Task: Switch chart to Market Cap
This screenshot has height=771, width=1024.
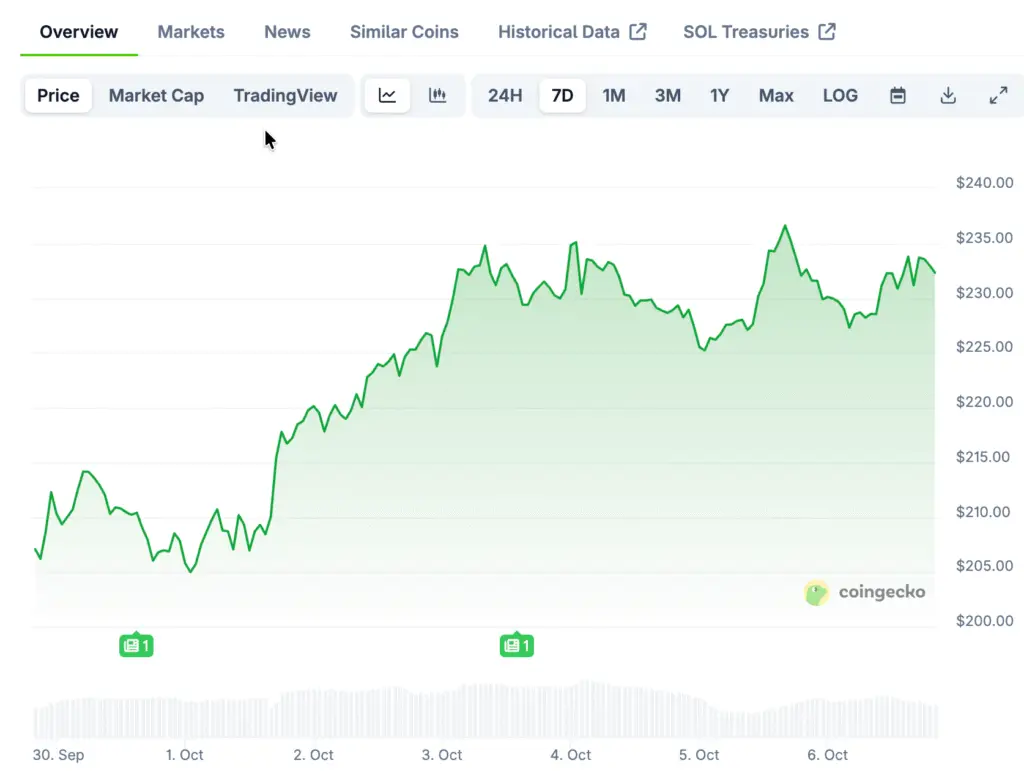Action: (x=156, y=96)
